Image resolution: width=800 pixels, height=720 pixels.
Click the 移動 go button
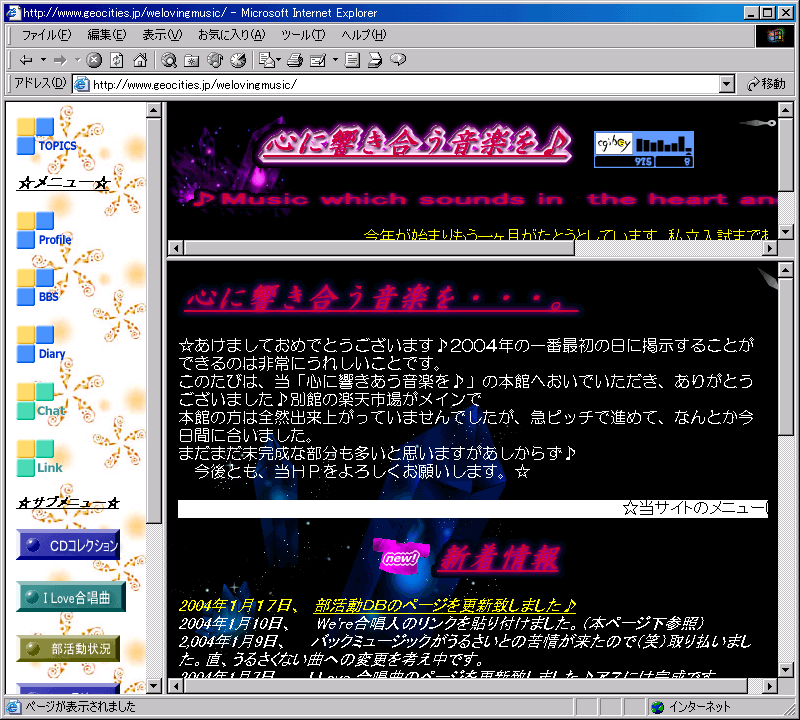766,84
